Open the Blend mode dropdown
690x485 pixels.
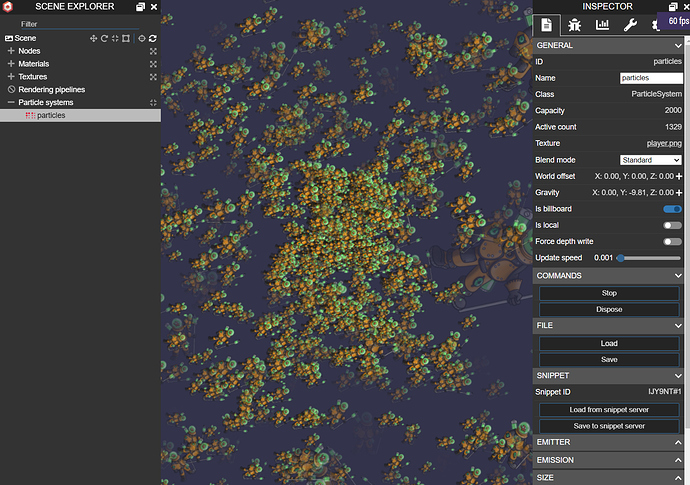coord(650,160)
